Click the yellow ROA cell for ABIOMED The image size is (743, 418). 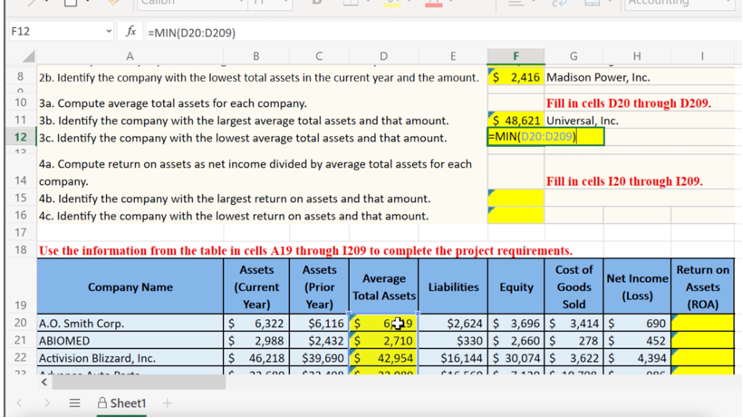click(703, 341)
